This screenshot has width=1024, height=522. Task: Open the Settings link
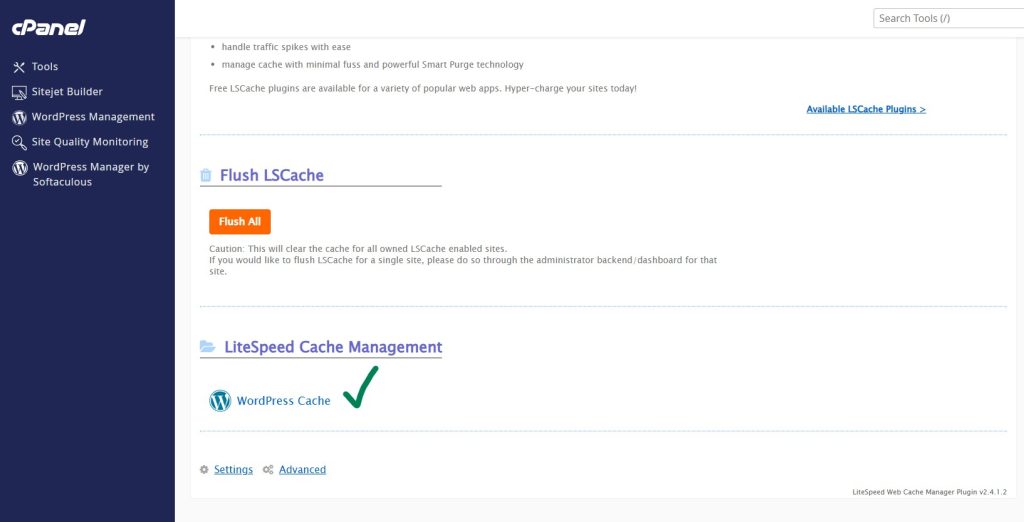coord(233,470)
